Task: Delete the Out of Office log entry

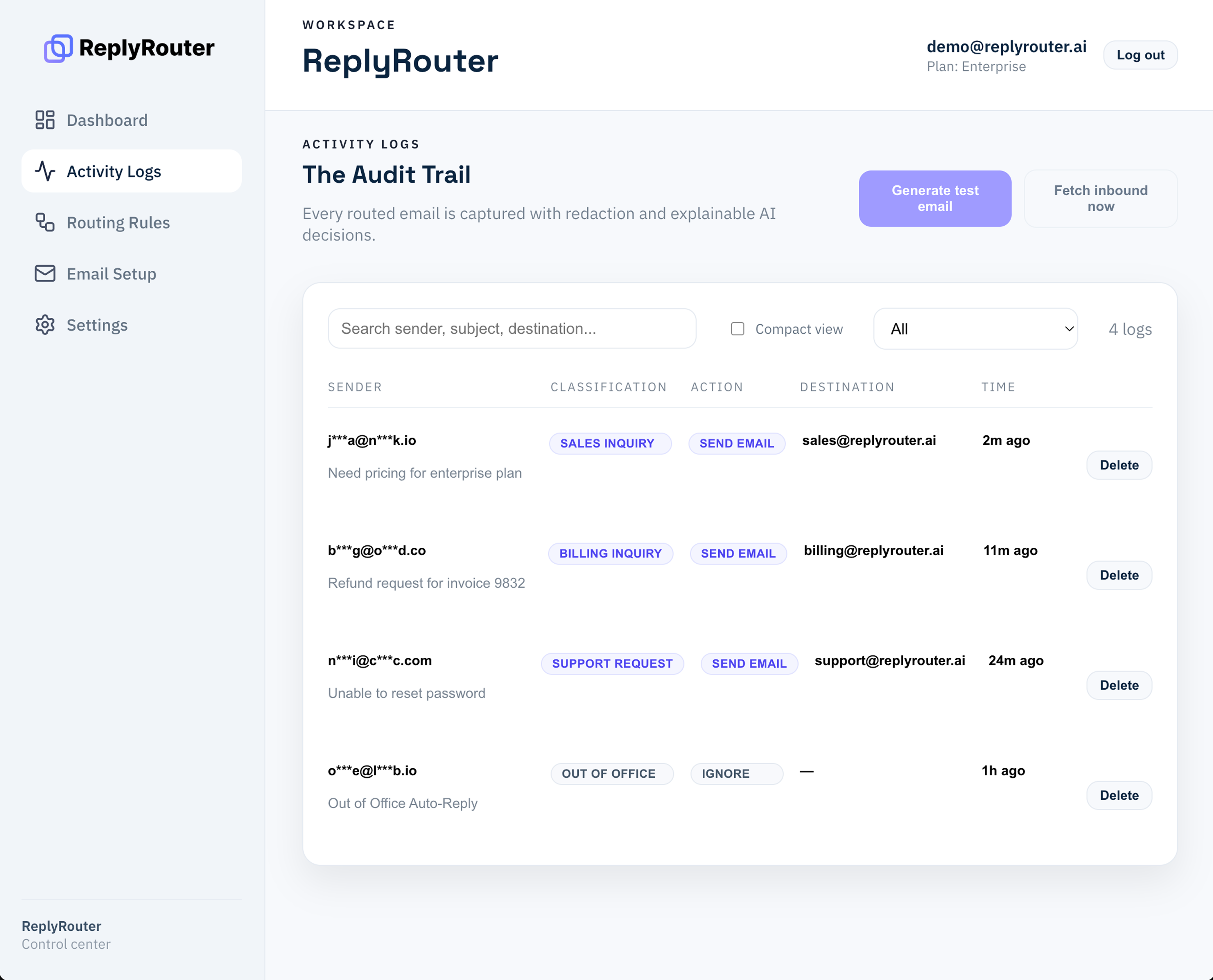Action: pyautogui.click(x=1119, y=795)
